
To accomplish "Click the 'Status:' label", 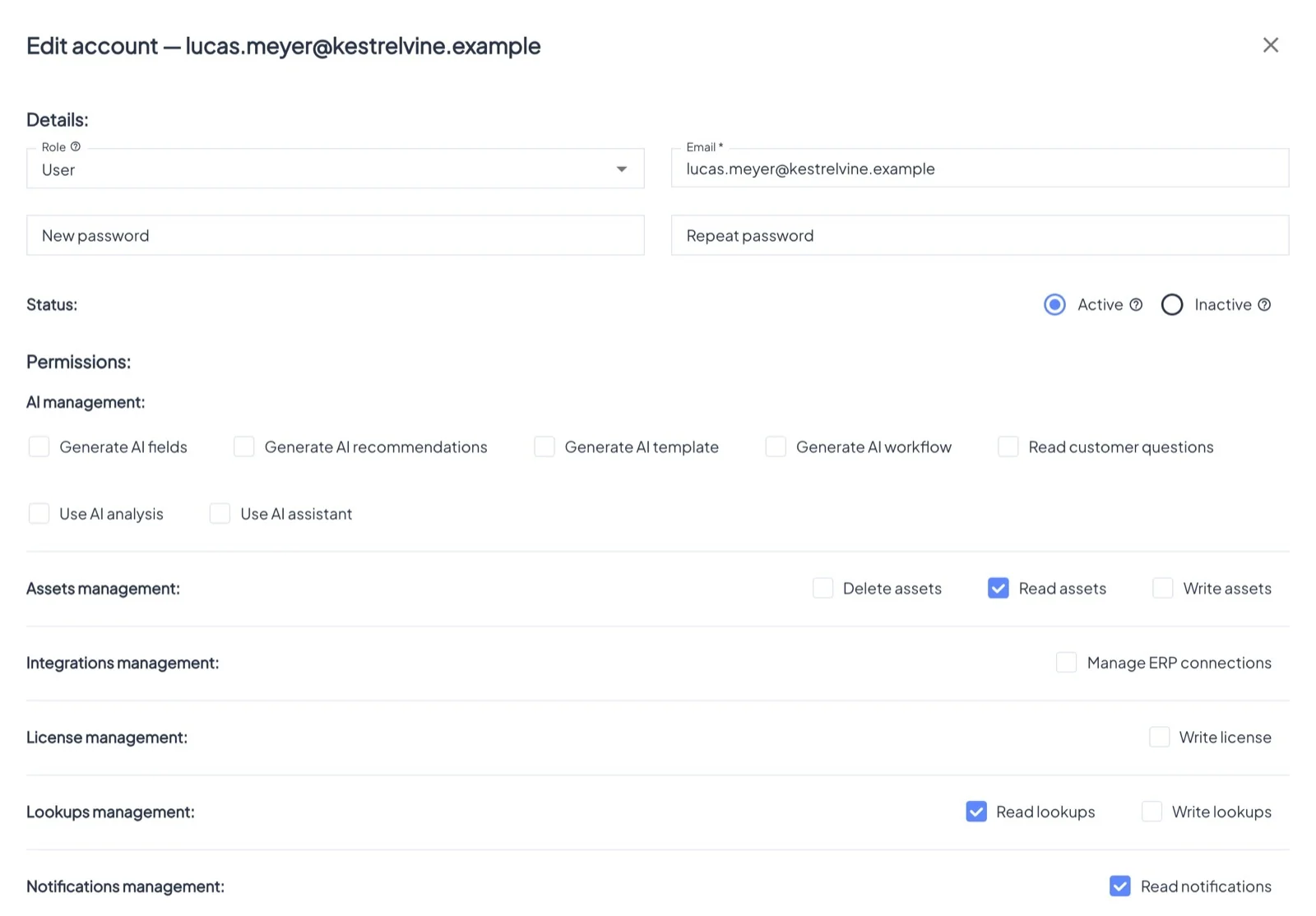I will (x=52, y=304).
